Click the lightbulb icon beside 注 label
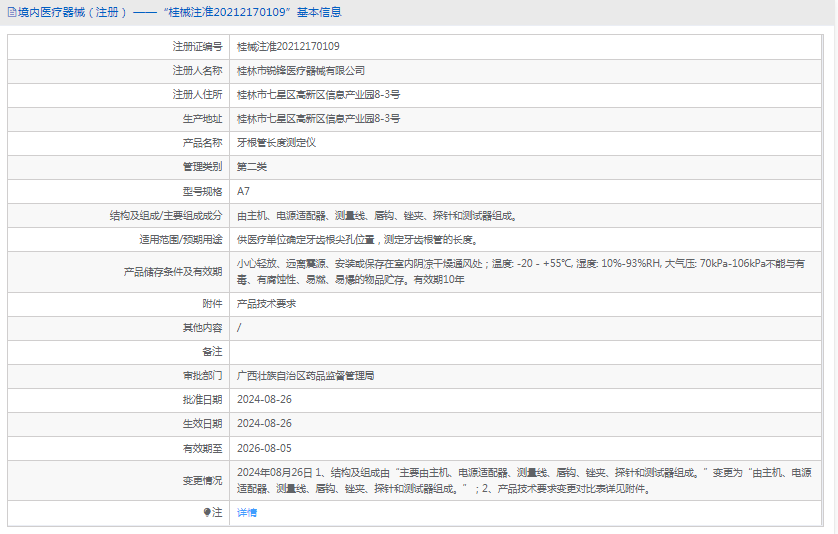The width and height of the screenshot is (838, 534). (207, 512)
